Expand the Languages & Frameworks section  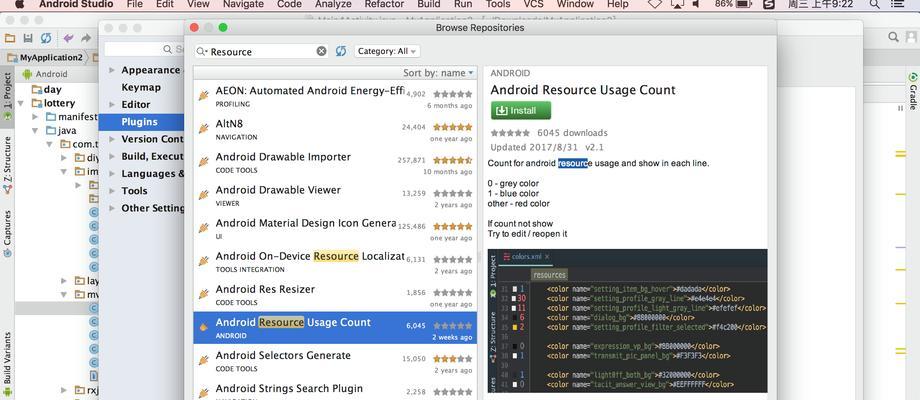pyautogui.click(x=111, y=174)
